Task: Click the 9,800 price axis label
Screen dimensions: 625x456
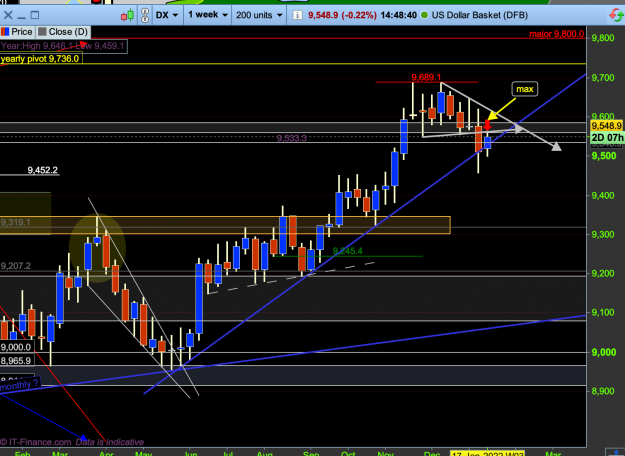Action: point(603,38)
